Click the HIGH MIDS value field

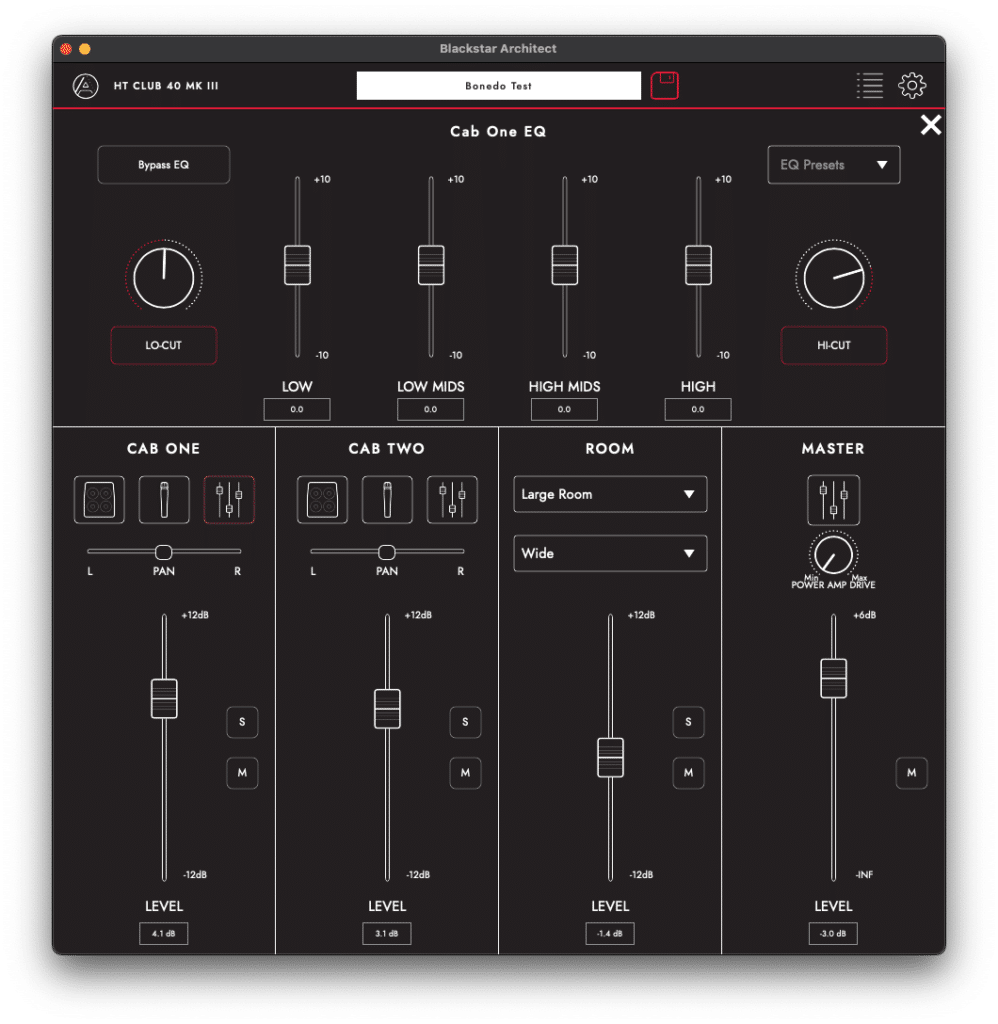point(564,409)
